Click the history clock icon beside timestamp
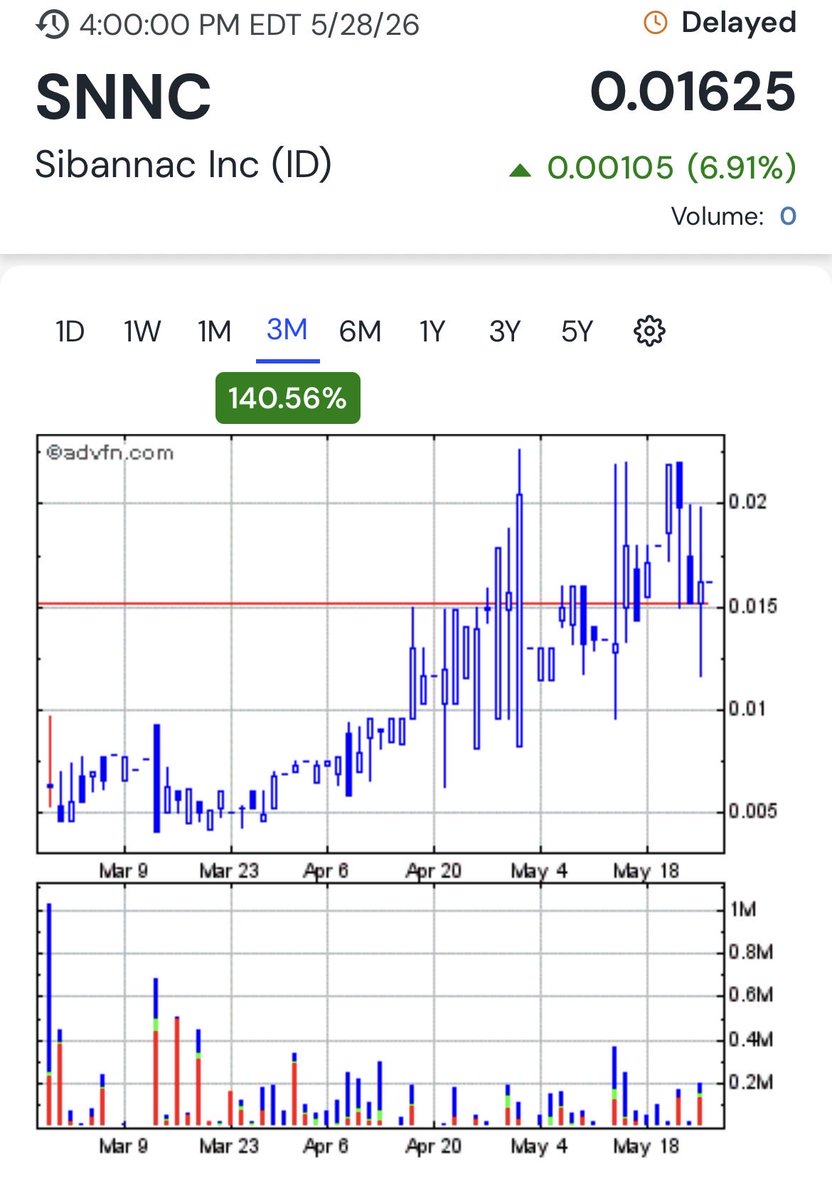 pos(52,23)
